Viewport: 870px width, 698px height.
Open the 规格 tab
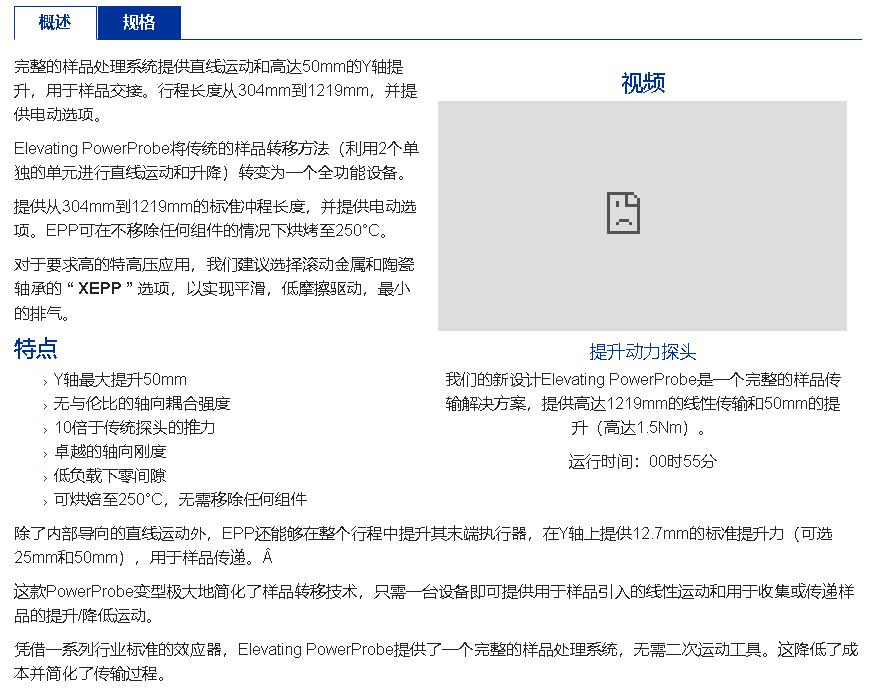139,23
